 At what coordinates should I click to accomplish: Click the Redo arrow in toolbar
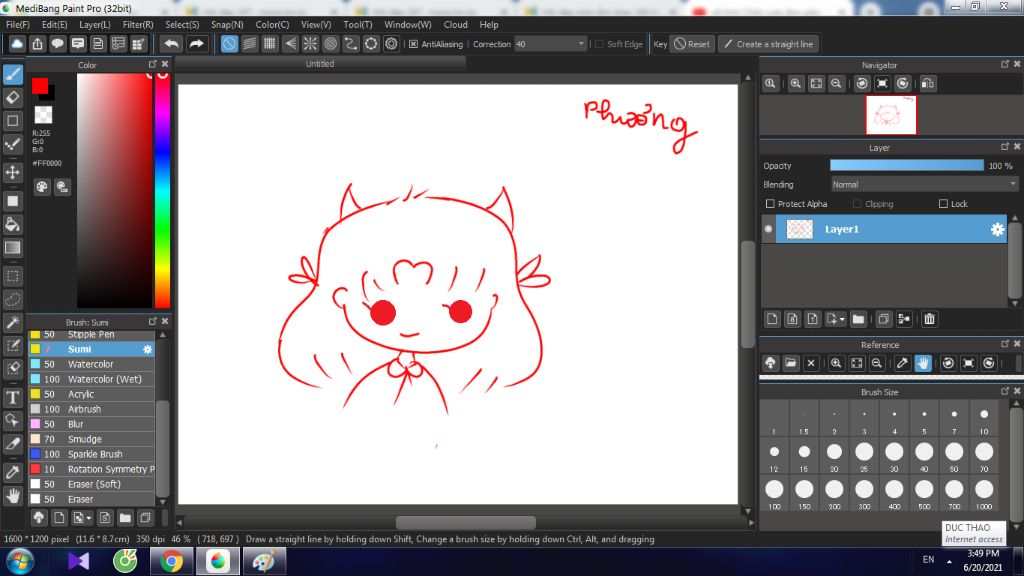(196, 44)
